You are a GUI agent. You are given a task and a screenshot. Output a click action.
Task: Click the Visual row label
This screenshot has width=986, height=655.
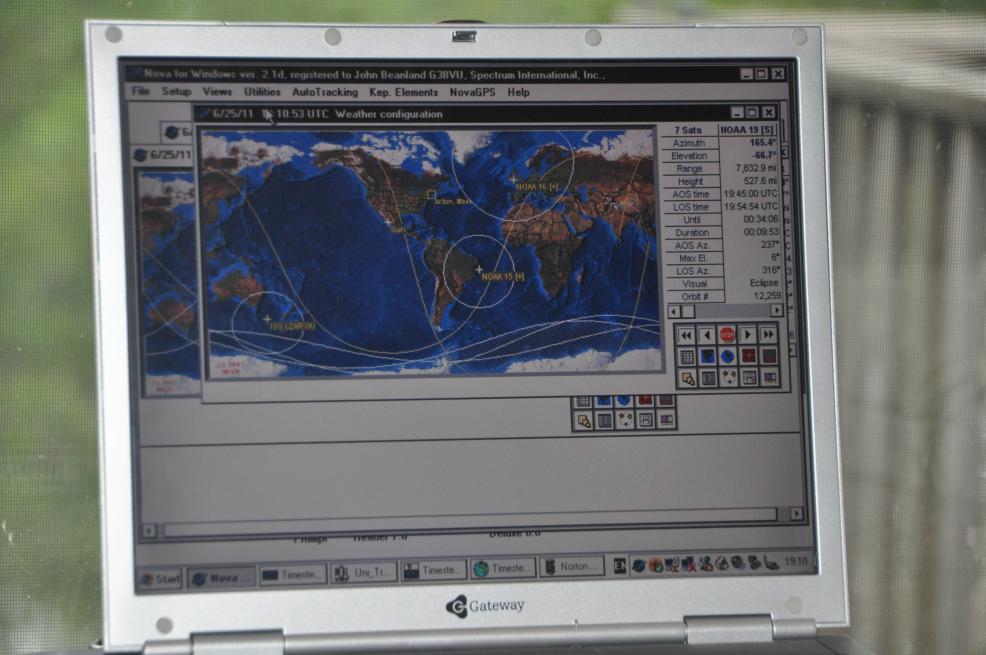click(x=694, y=284)
